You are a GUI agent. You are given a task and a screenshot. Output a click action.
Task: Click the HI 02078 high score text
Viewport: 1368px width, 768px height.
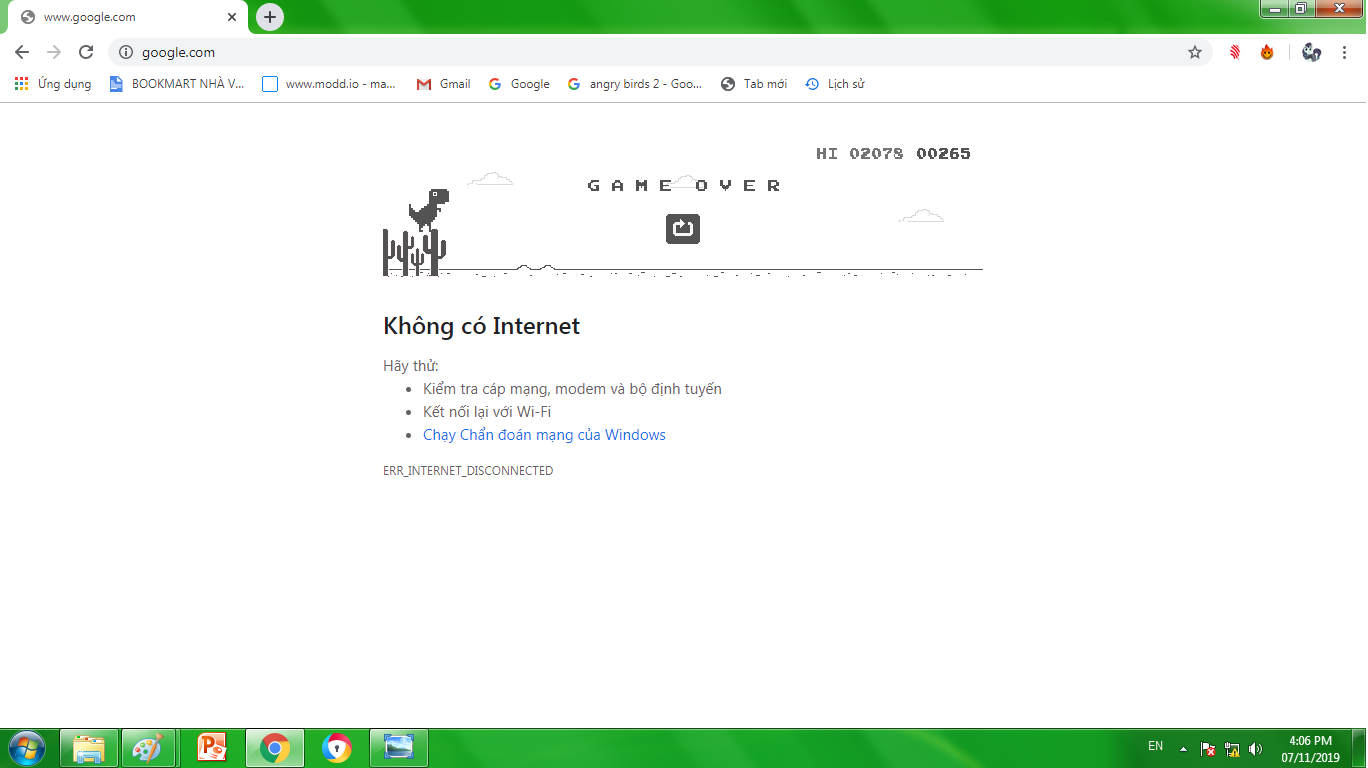(860, 154)
